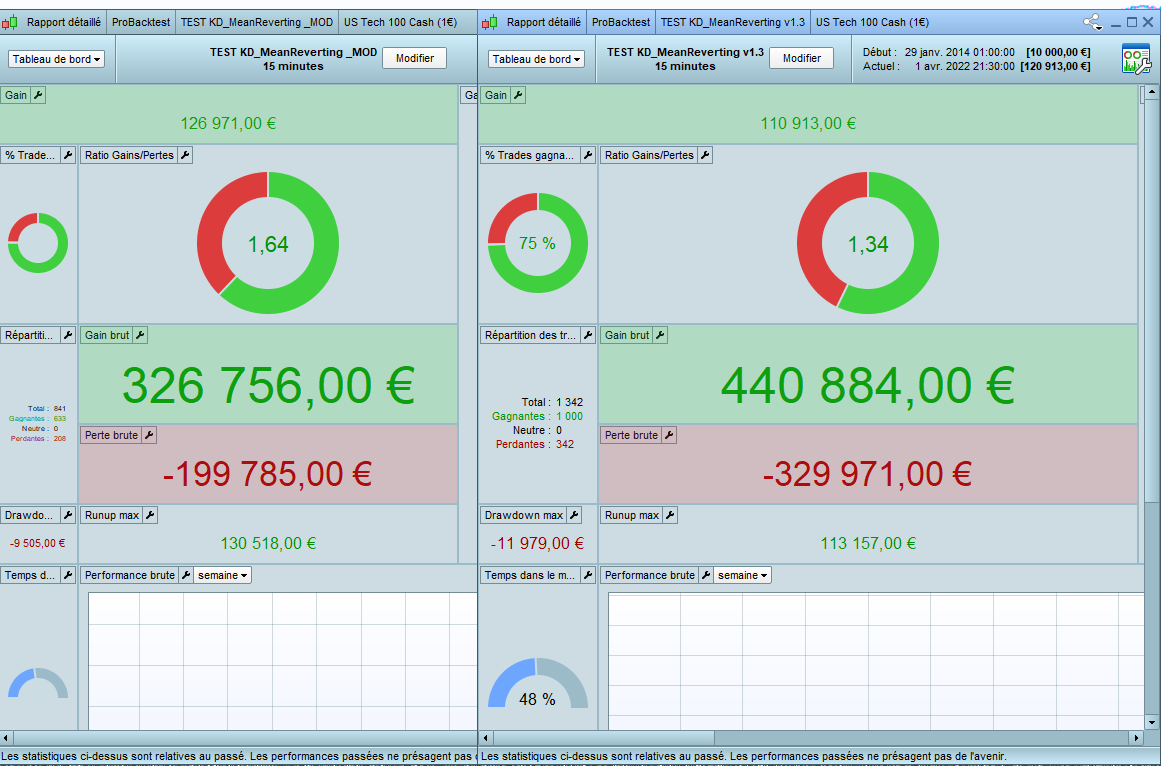
Task: Click left window horizontal scroll left arrow
Action: click(x=7, y=737)
